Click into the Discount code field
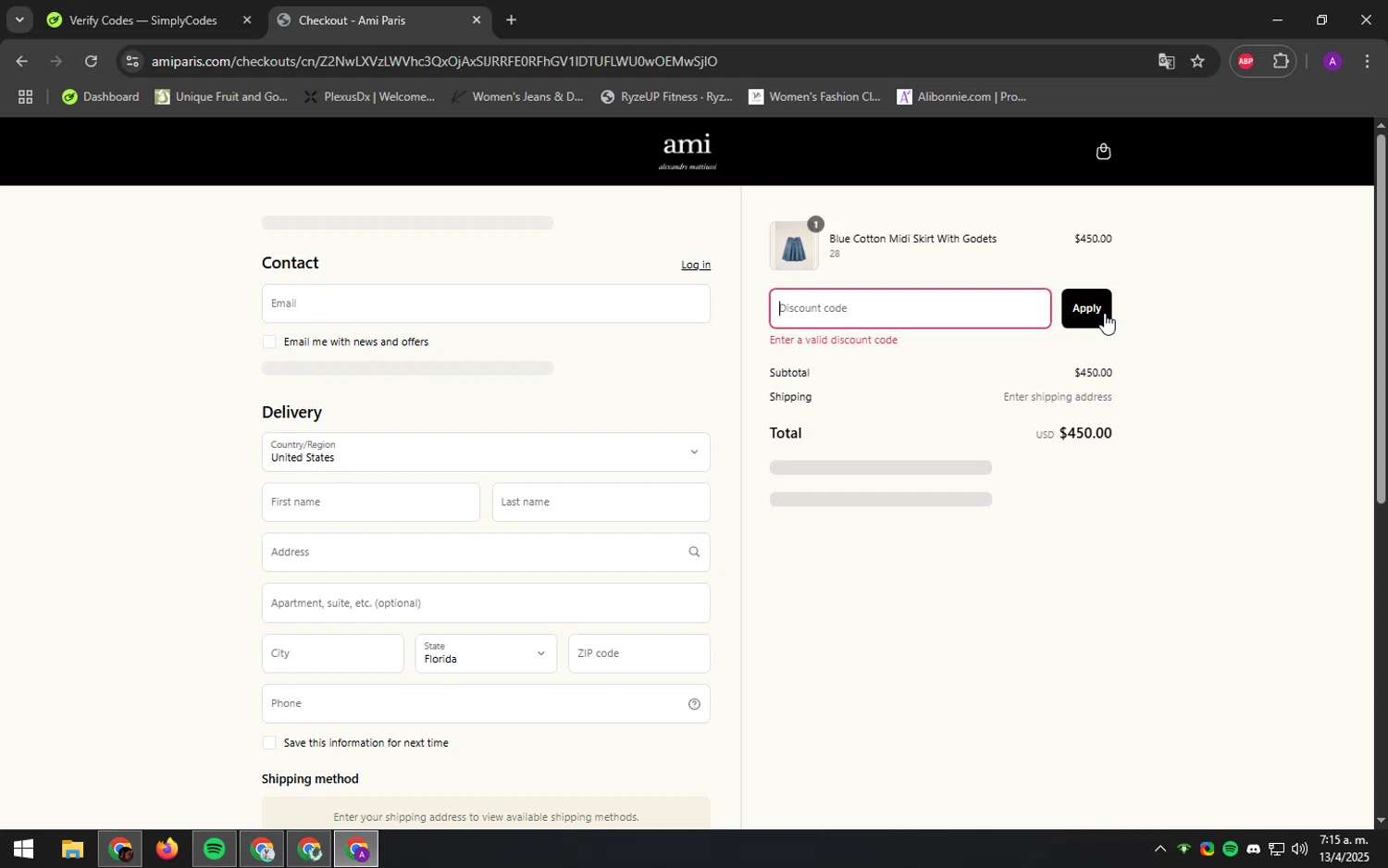 click(x=910, y=308)
